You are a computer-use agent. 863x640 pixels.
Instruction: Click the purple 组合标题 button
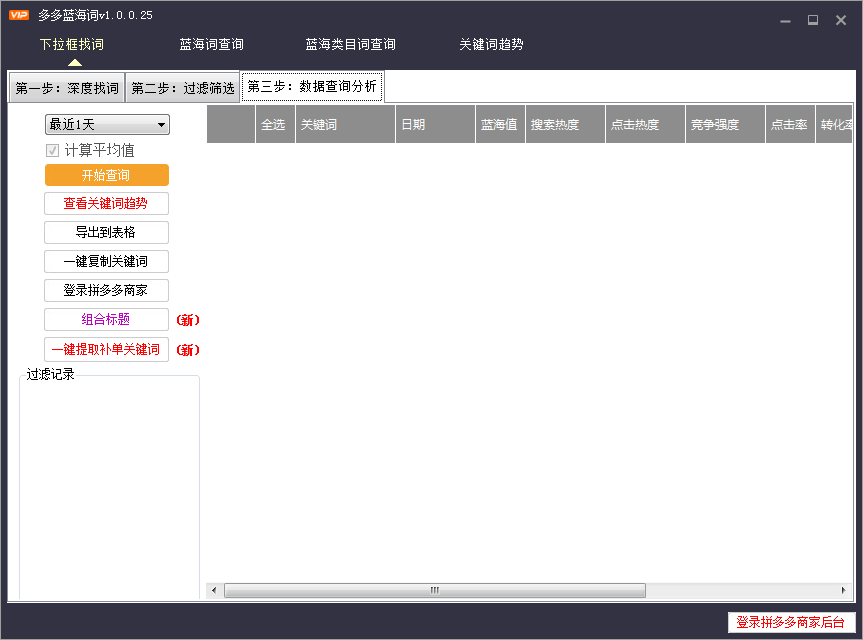[x=107, y=319]
